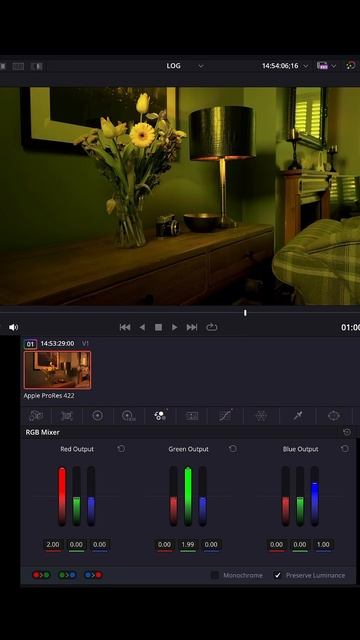The height and width of the screenshot is (640, 360).
Task: Click Green Output blue value field
Action: 211,544
